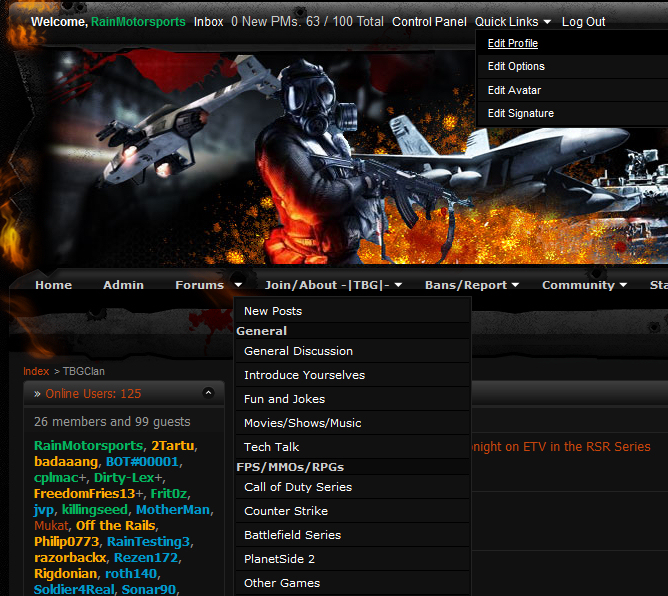Screen dimensions: 668x596
Task: Open user razorbackx profile
Action: 70,557
